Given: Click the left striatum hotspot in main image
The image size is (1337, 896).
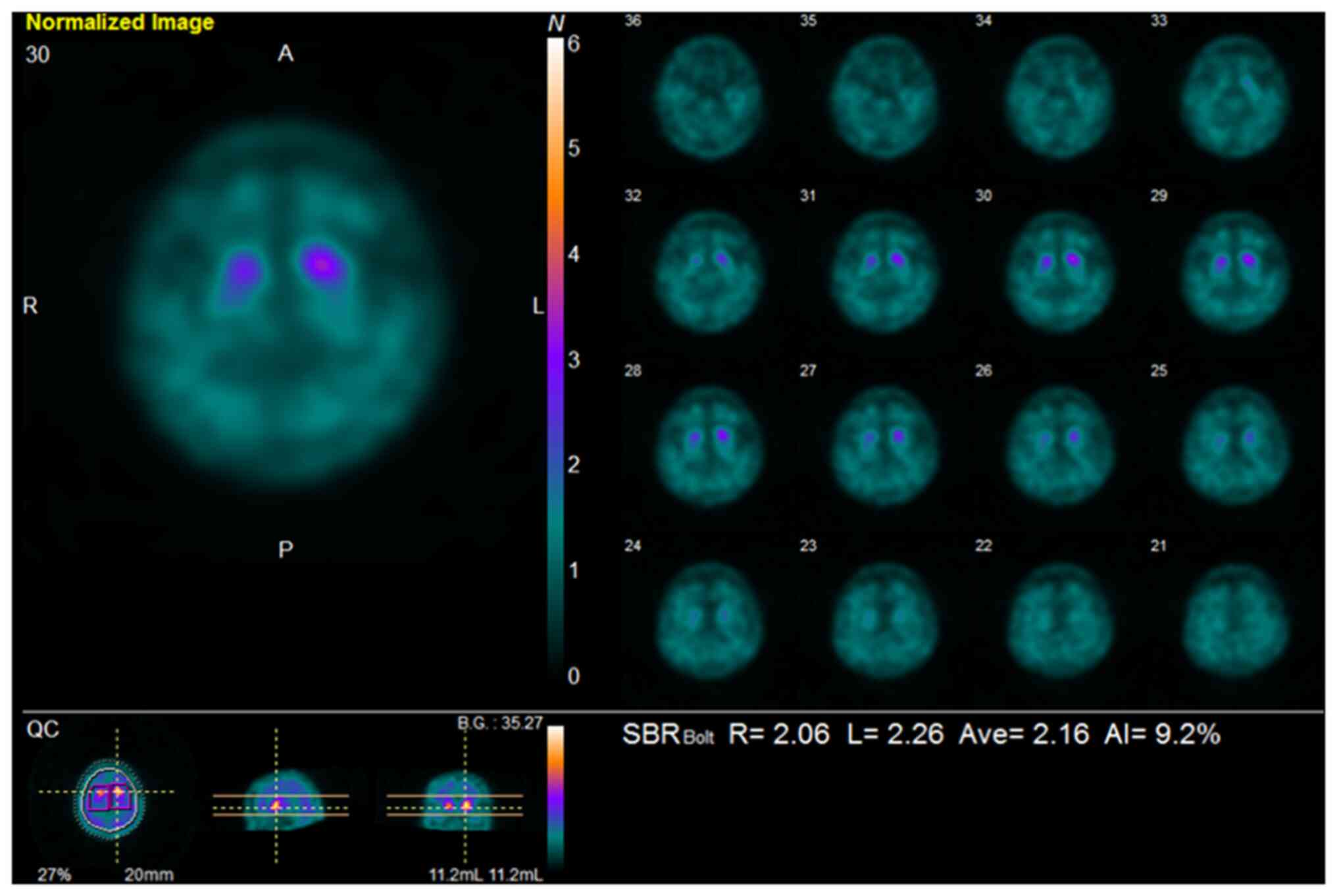Looking at the screenshot, I should click(322, 263).
